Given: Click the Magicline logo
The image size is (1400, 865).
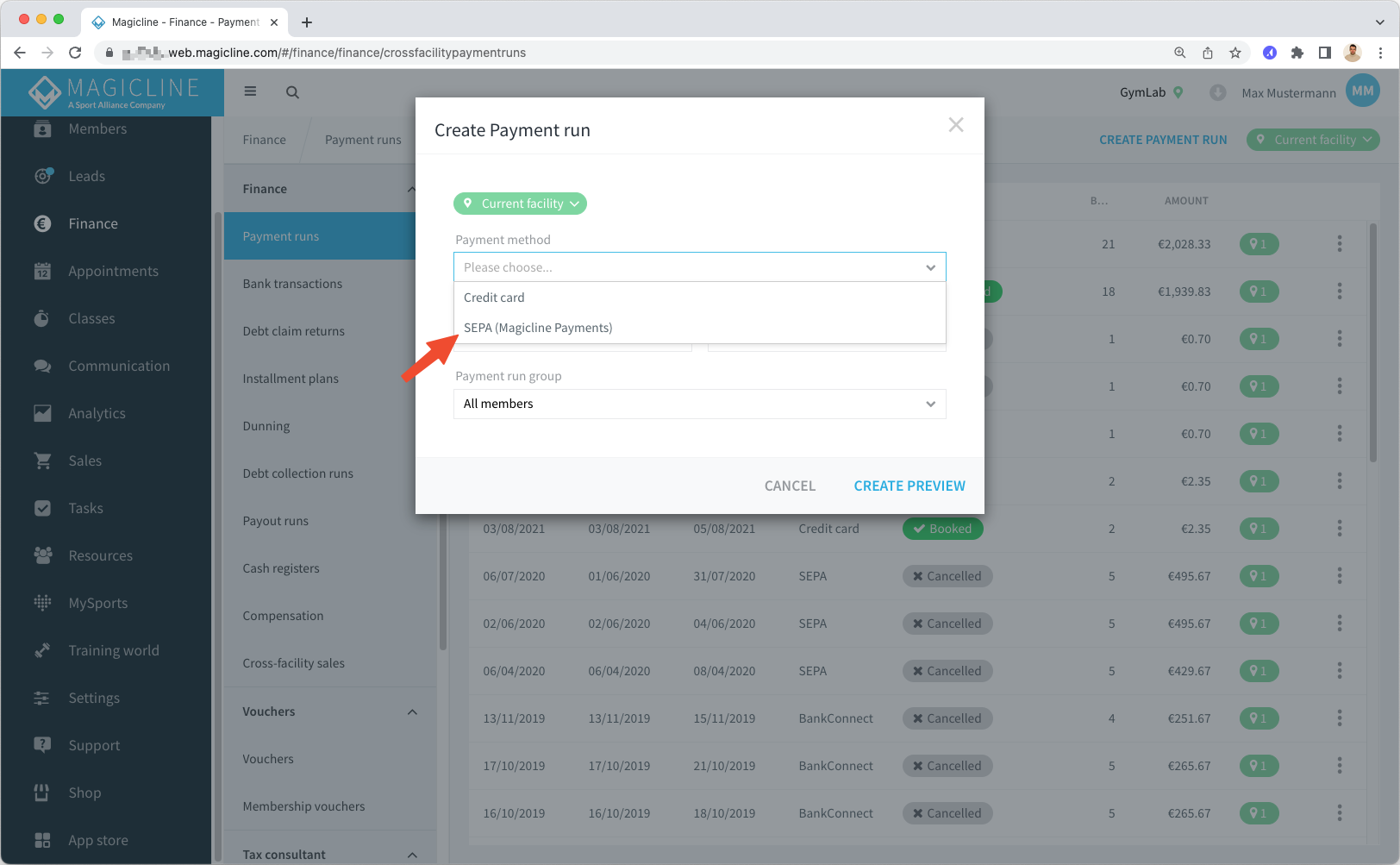Looking at the screenshot, I should tap(113, 92).
